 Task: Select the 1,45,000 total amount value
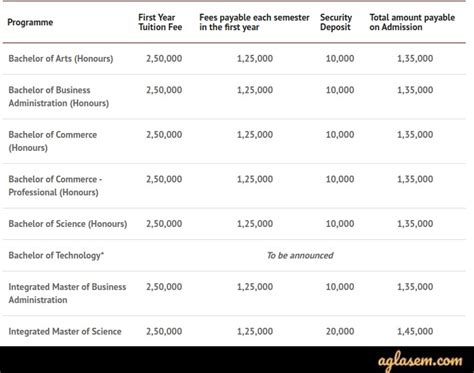[x=415, y=331]
